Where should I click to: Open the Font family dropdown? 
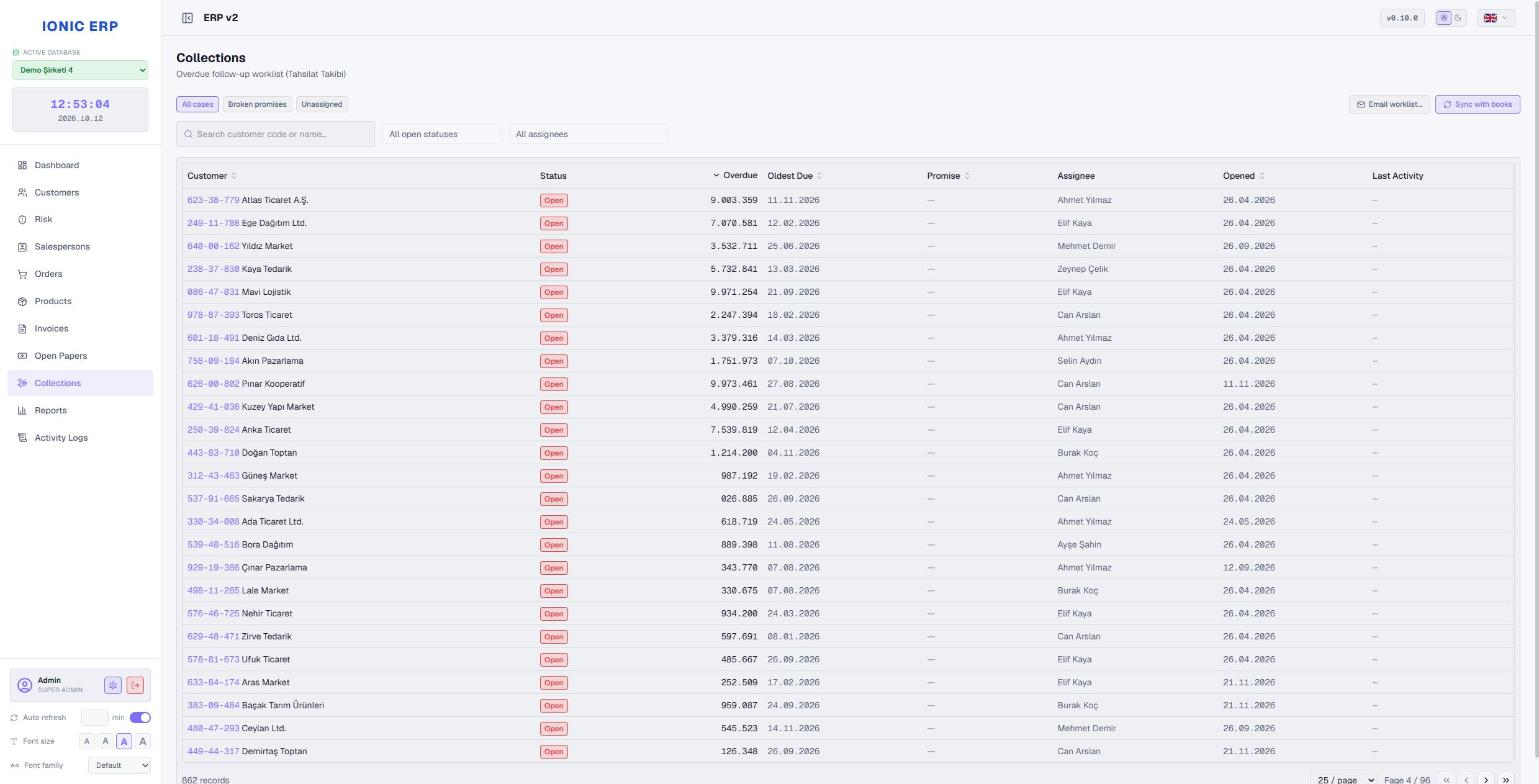tap(119, 765)
